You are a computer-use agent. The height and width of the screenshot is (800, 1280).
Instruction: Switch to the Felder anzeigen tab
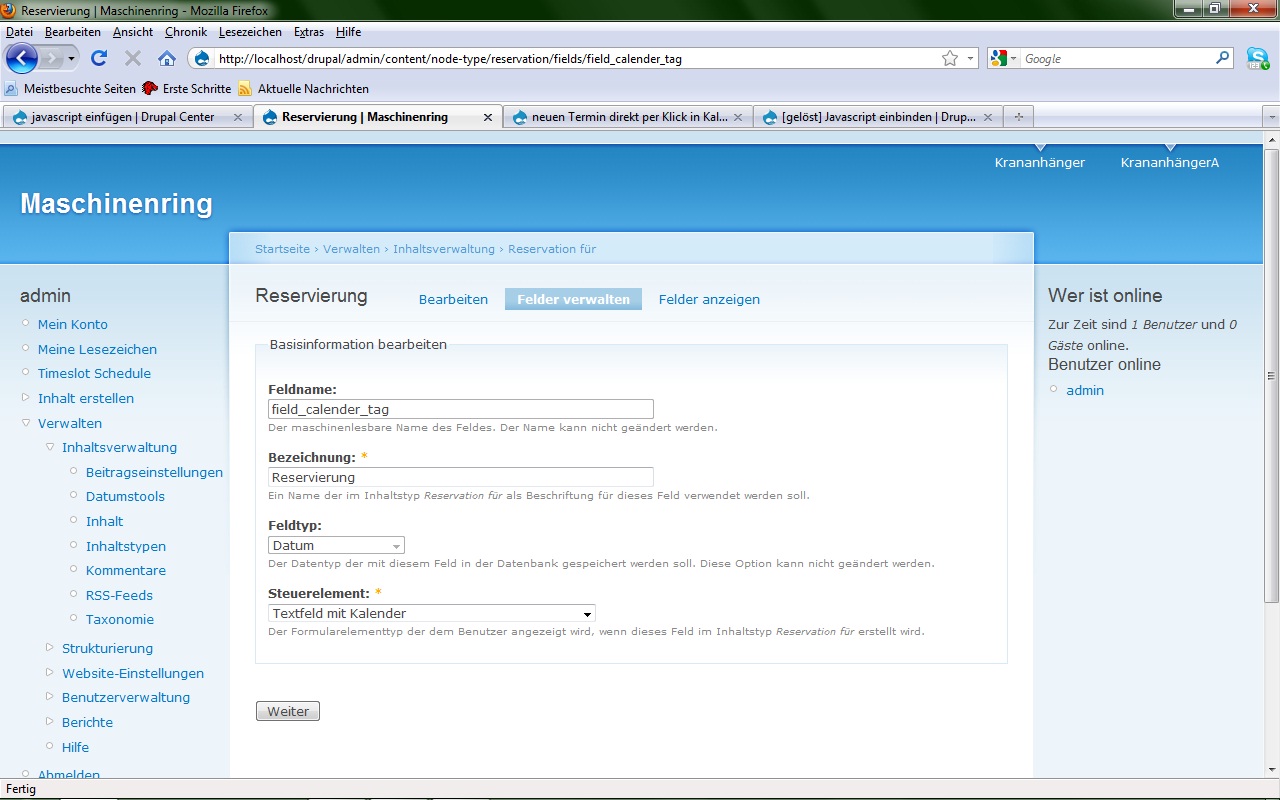[709, 299]
